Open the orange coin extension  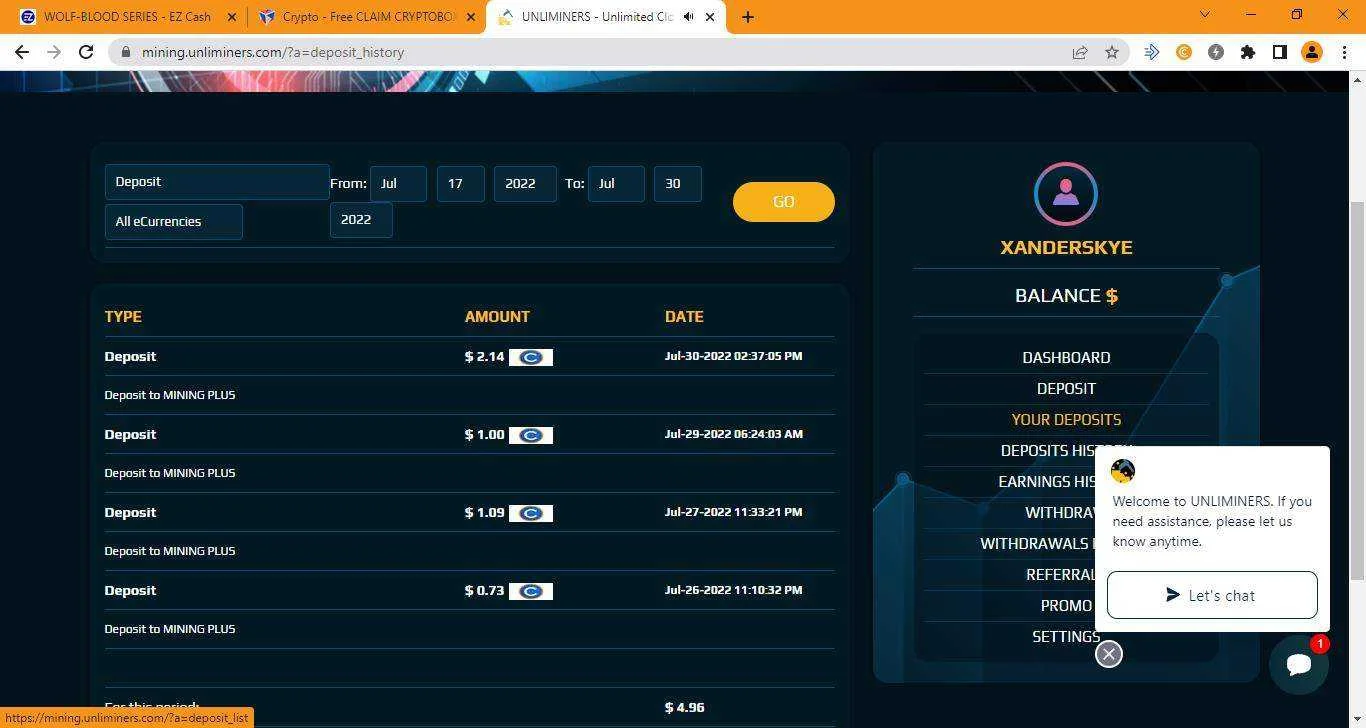1184,52
